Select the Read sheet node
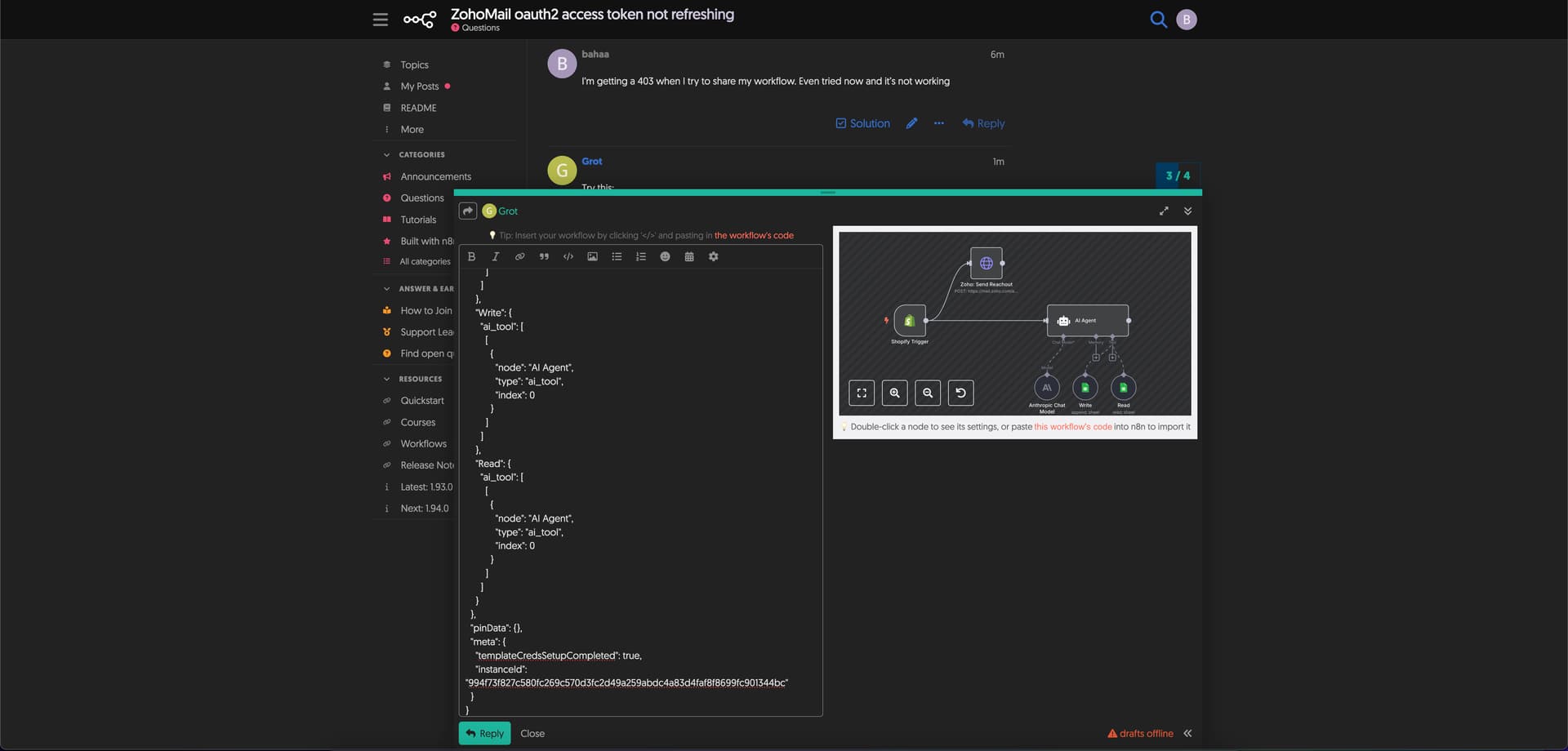 pyautogui.click(x=1124, y=388)
